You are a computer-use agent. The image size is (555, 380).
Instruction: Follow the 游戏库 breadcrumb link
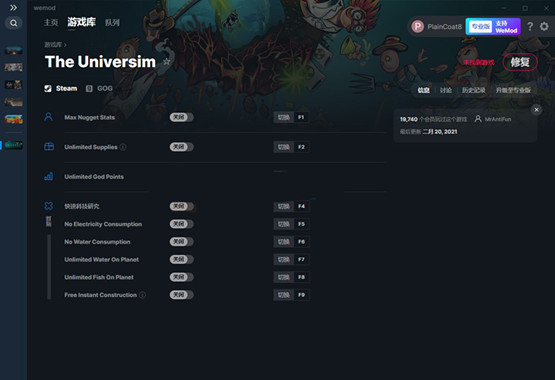tap(53, 45)
